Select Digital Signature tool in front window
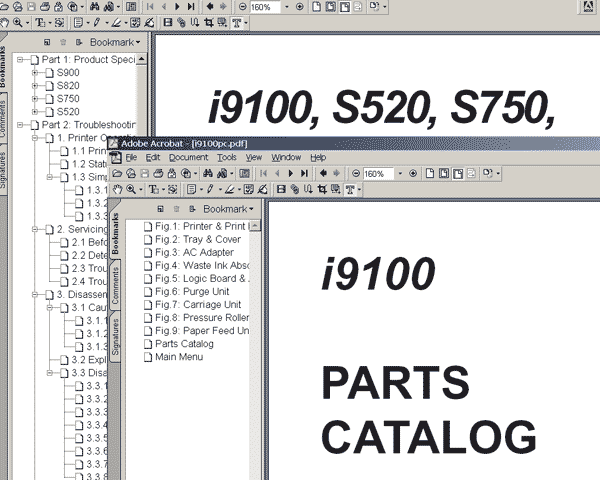Image resolution: width=600 pixels, height=480 pixels. point(262,189)
